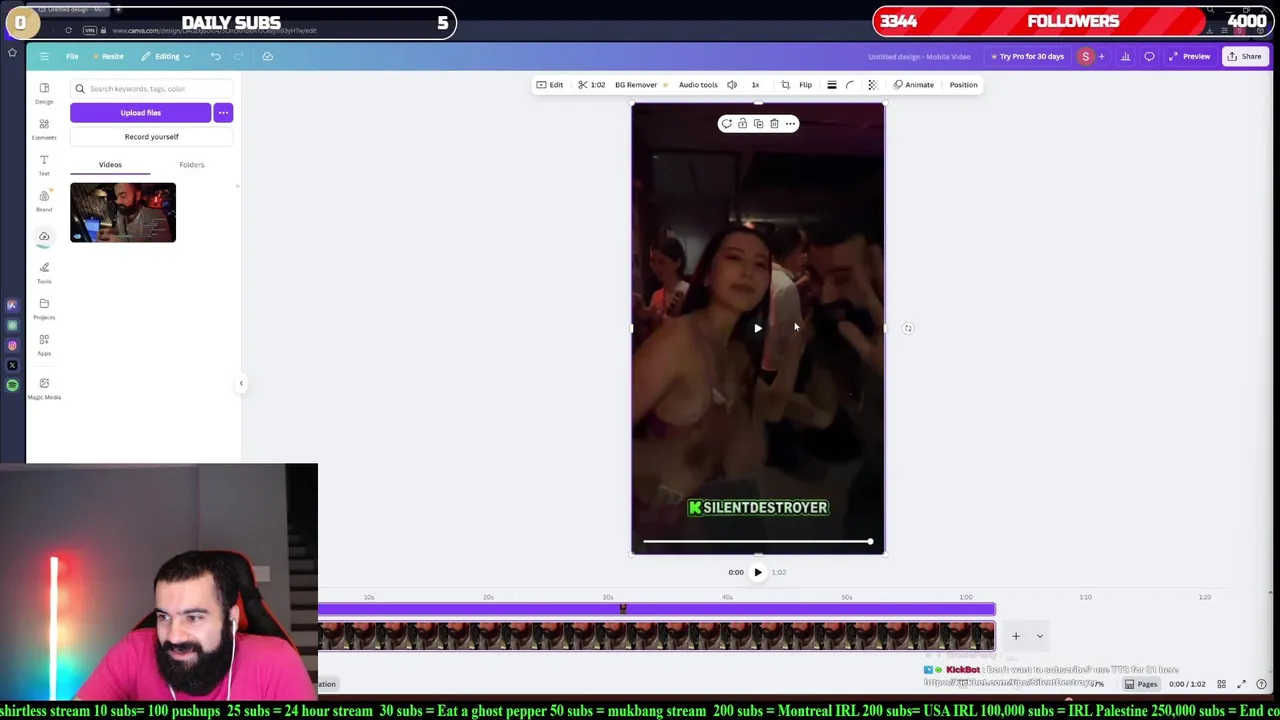
Task: Open the comments speech bubble icon
Action: point(1149,56)
